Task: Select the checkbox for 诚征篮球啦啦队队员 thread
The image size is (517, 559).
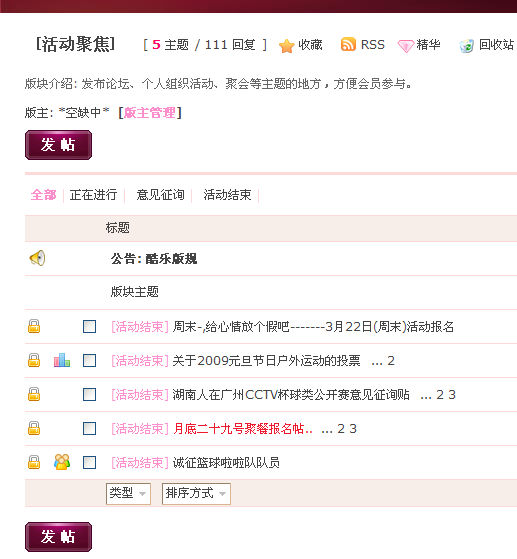Action: (x=89, y=462)
